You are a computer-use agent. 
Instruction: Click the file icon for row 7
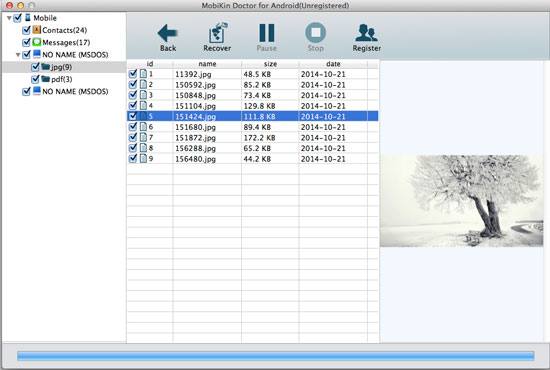143,137
